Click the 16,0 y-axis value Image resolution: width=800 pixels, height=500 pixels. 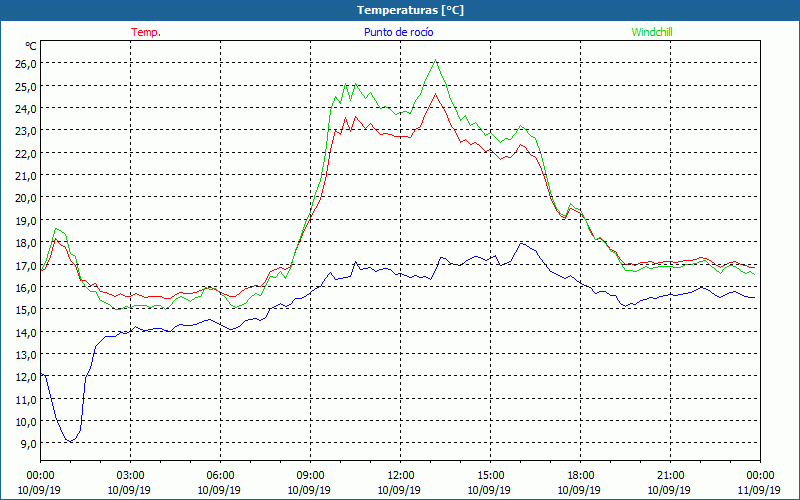(x=27, y=287)
